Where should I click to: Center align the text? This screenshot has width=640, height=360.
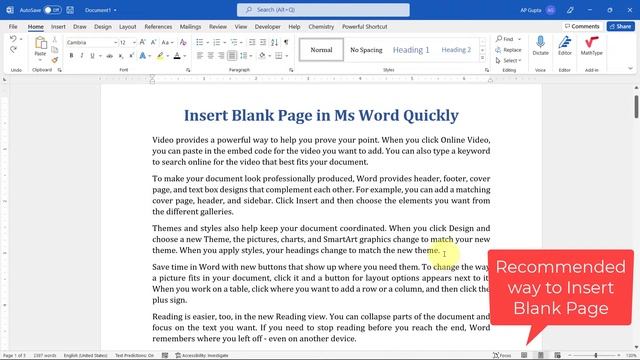[x=210, y=56]
